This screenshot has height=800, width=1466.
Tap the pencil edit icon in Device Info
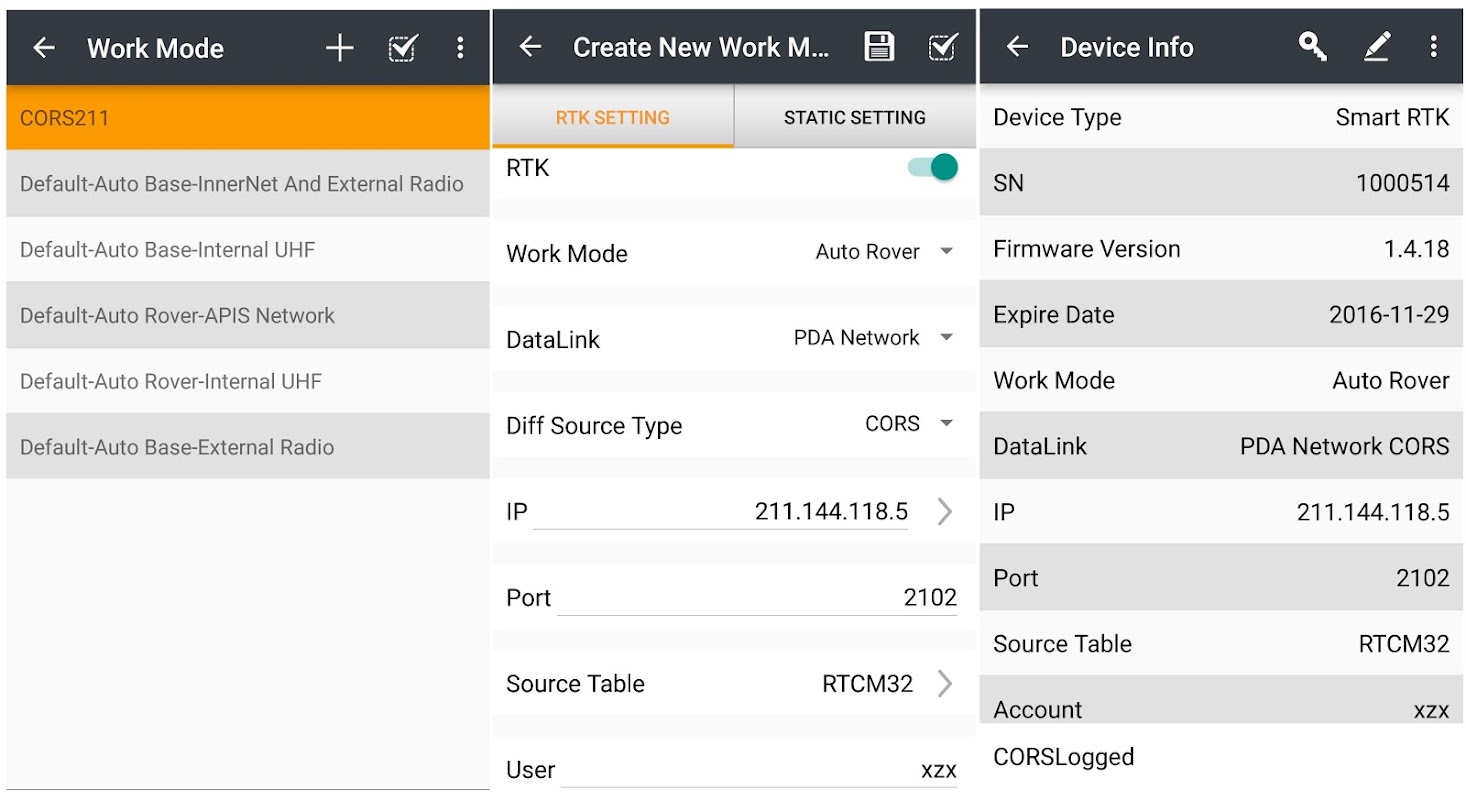pyautogui.click(x=1377, y=46)
